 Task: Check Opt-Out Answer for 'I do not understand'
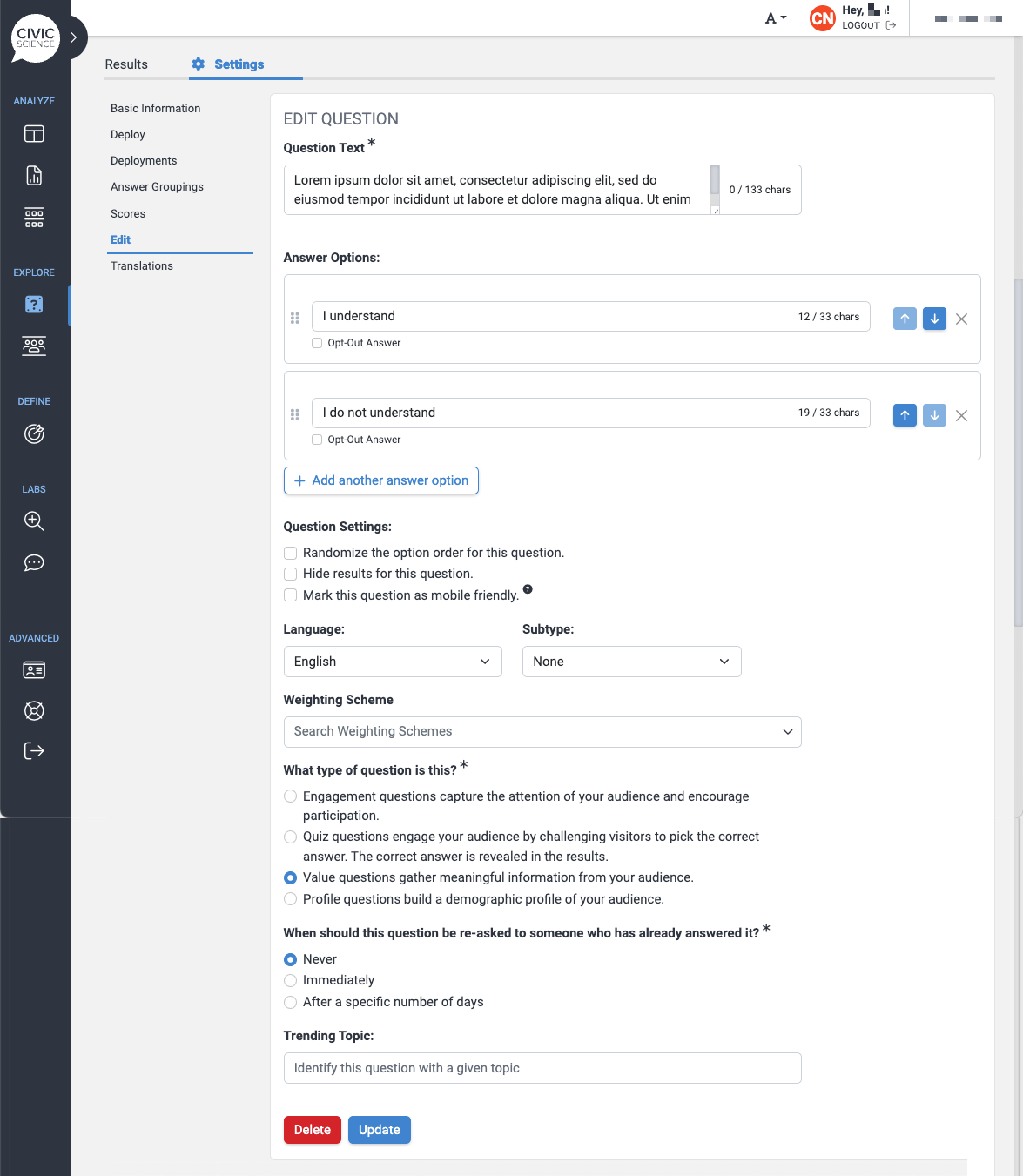317,440
